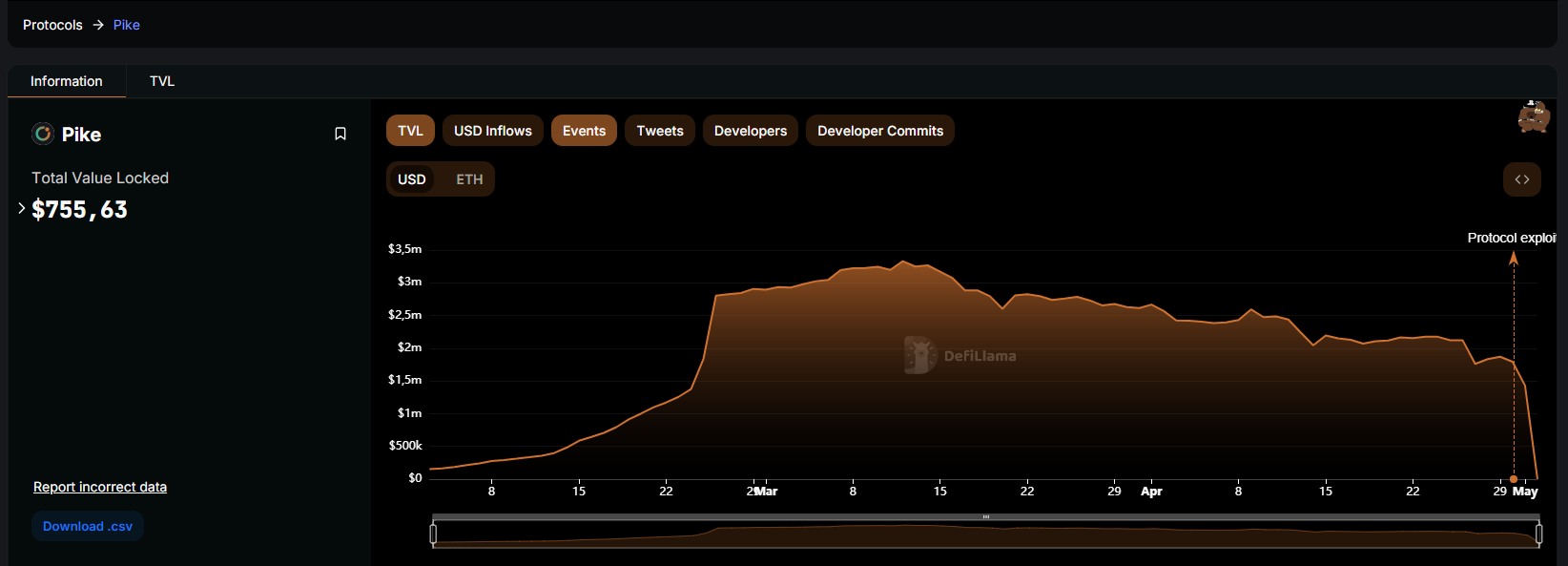1568x566 pixels.
Task: Click the Pike protocol name heading
Action: coord(81,135)
